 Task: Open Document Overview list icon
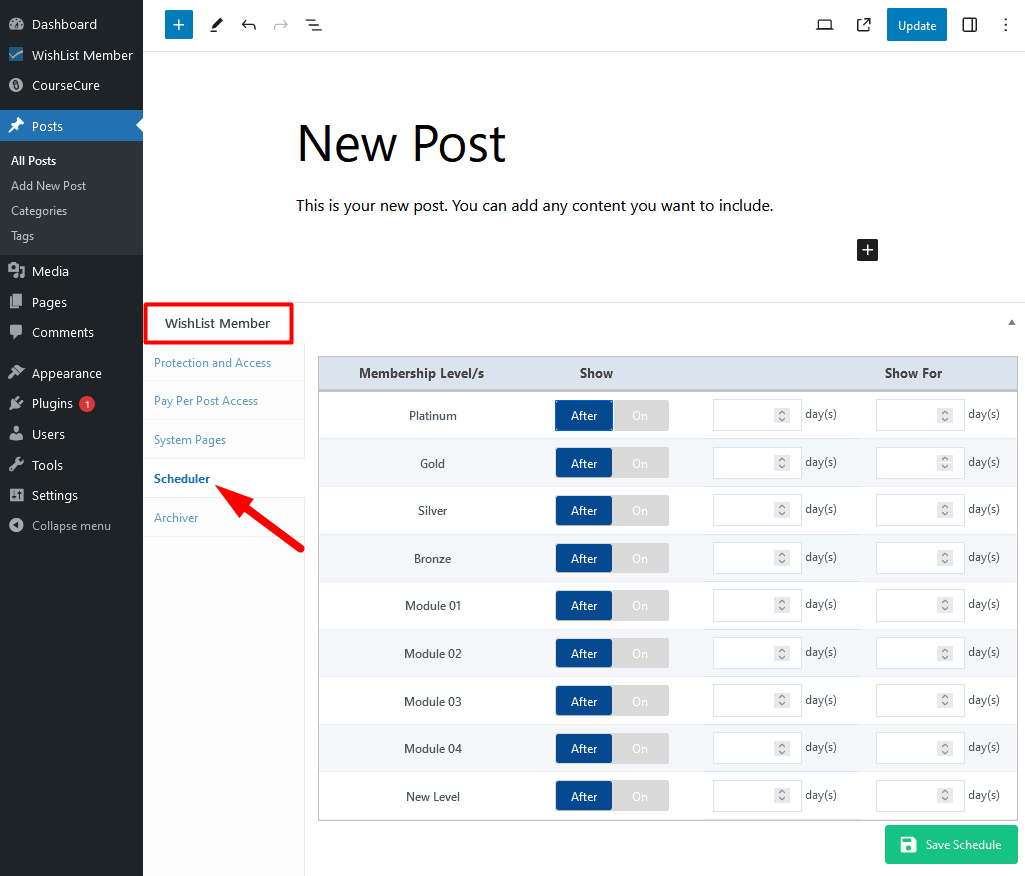tap(314, 25)
